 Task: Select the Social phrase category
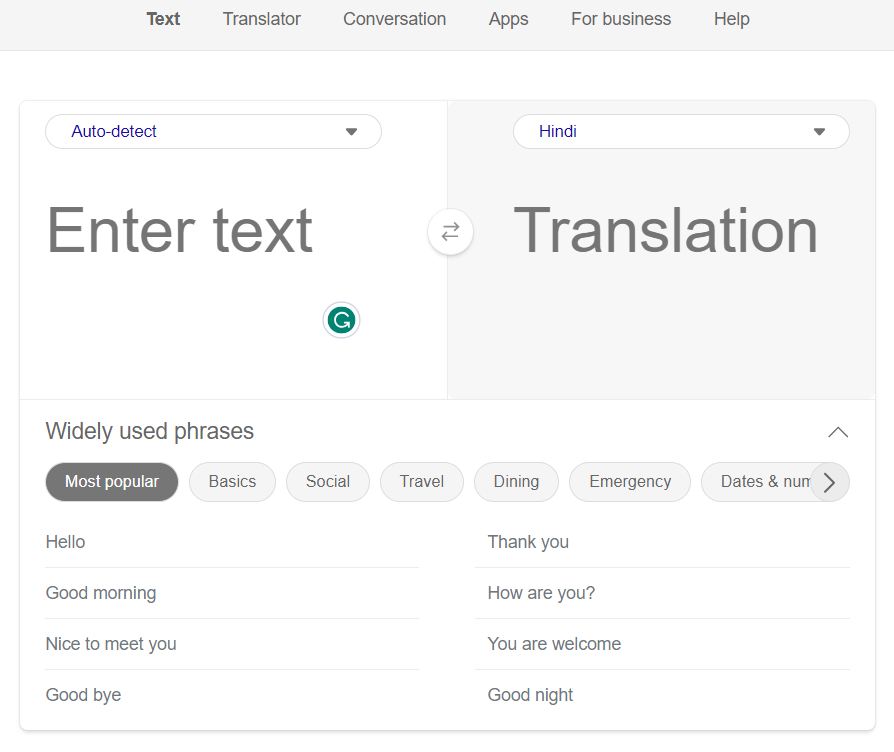tap(328, 482)
